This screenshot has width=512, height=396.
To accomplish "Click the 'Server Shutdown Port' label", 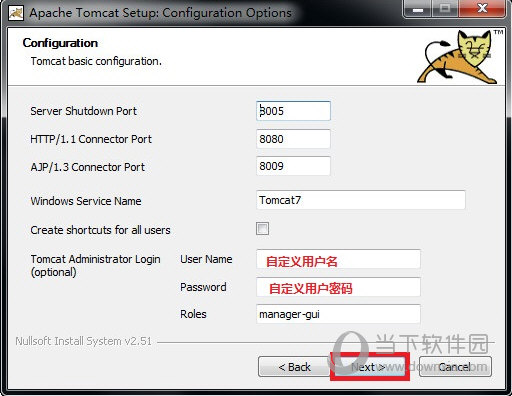I will 83,111.
